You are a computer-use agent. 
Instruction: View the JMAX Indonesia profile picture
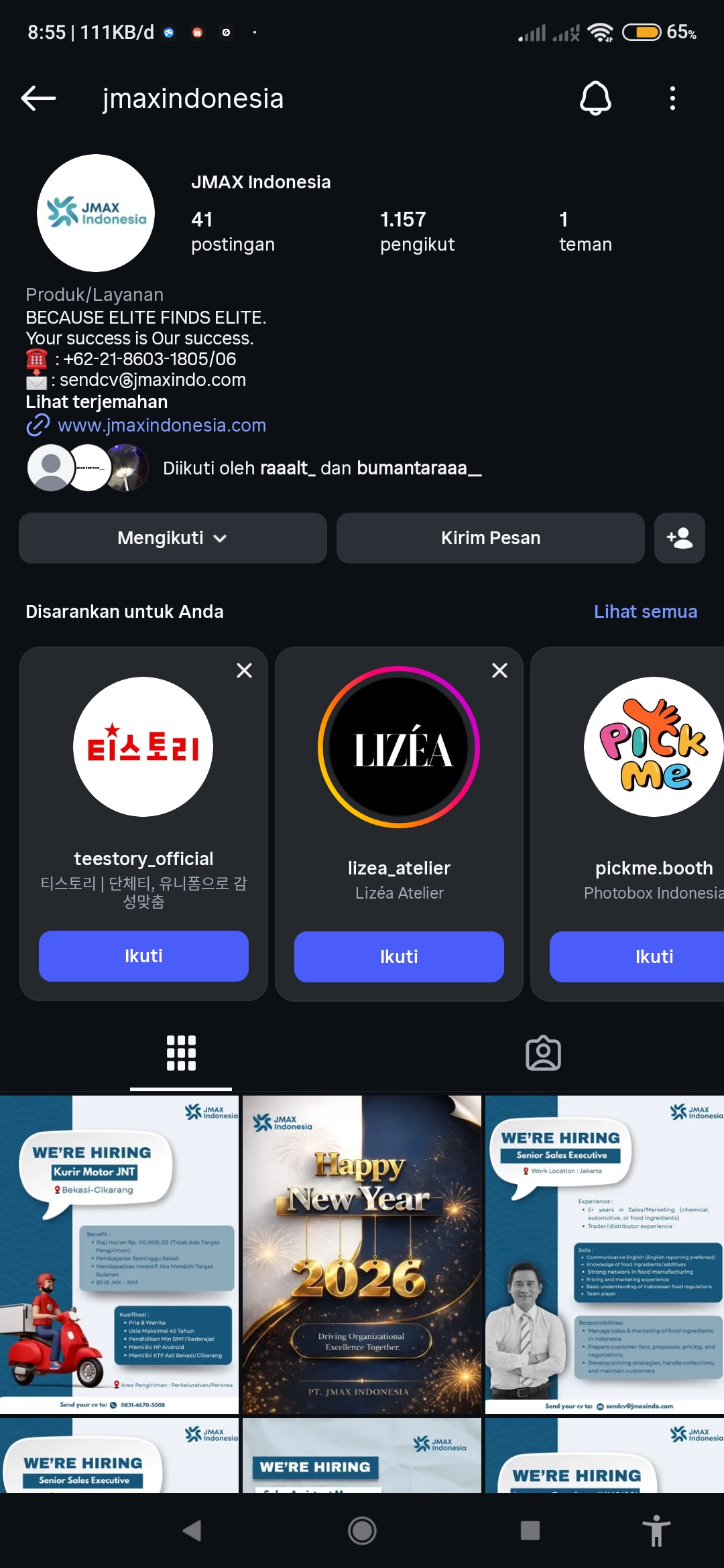pos(96,213)
